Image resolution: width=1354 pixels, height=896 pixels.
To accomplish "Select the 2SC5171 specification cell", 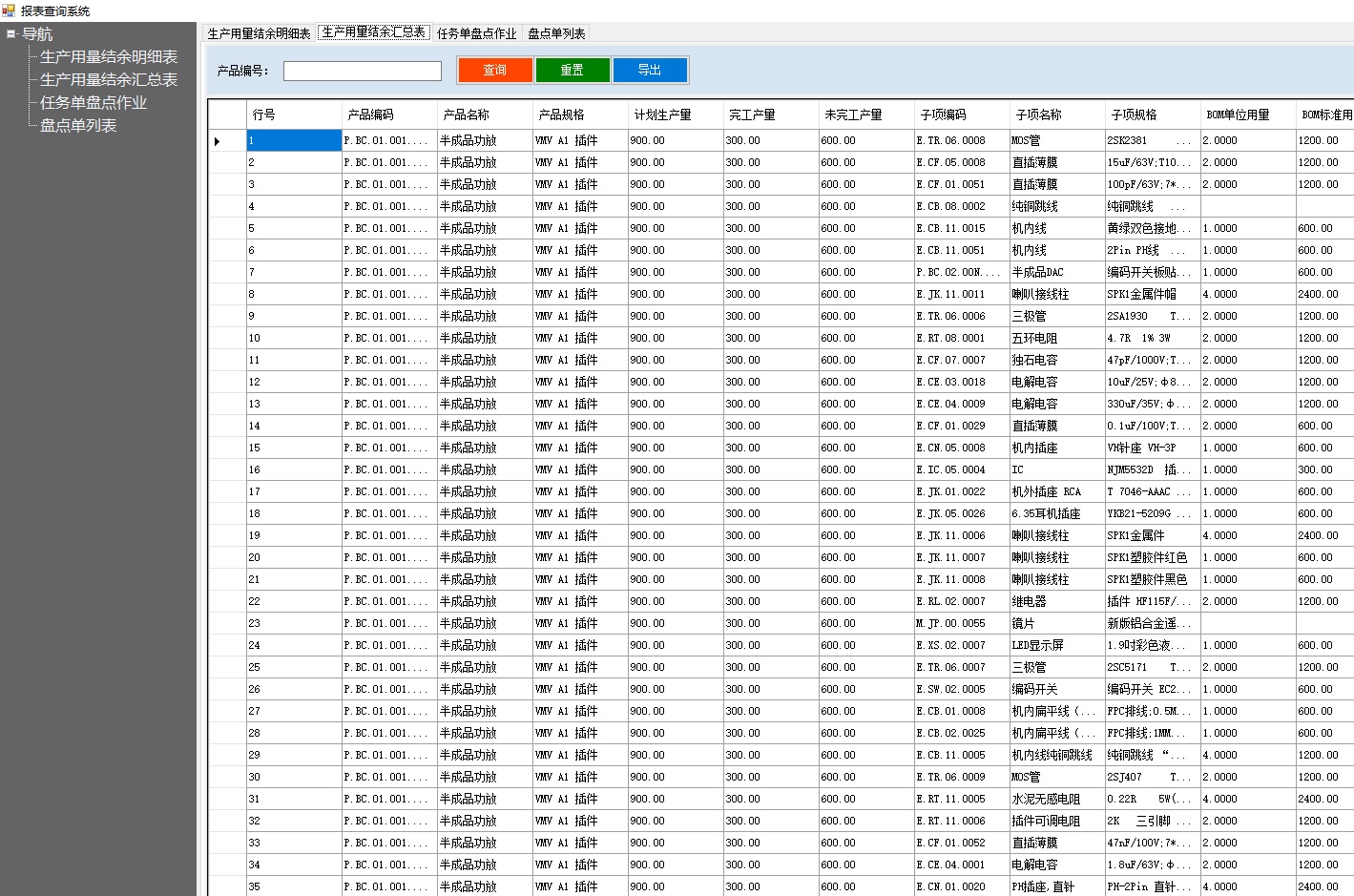I will point(1153,668).
